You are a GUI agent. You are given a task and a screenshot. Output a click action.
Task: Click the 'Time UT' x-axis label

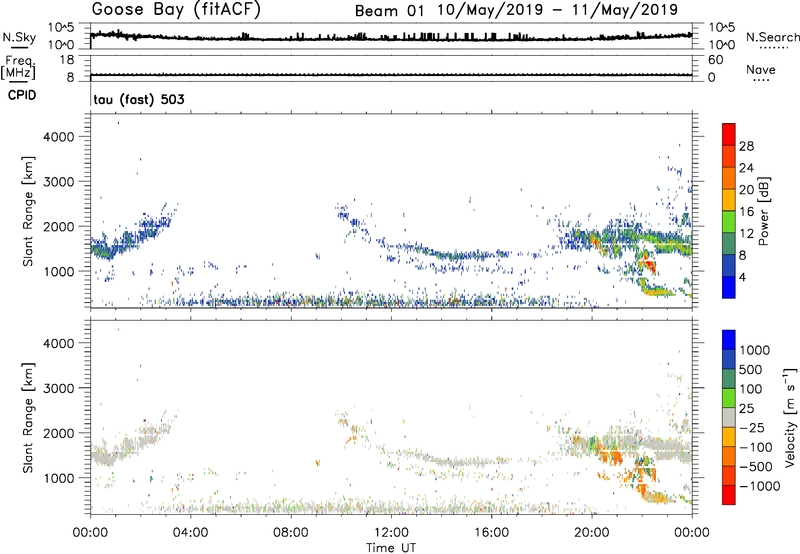pos(391,548)
